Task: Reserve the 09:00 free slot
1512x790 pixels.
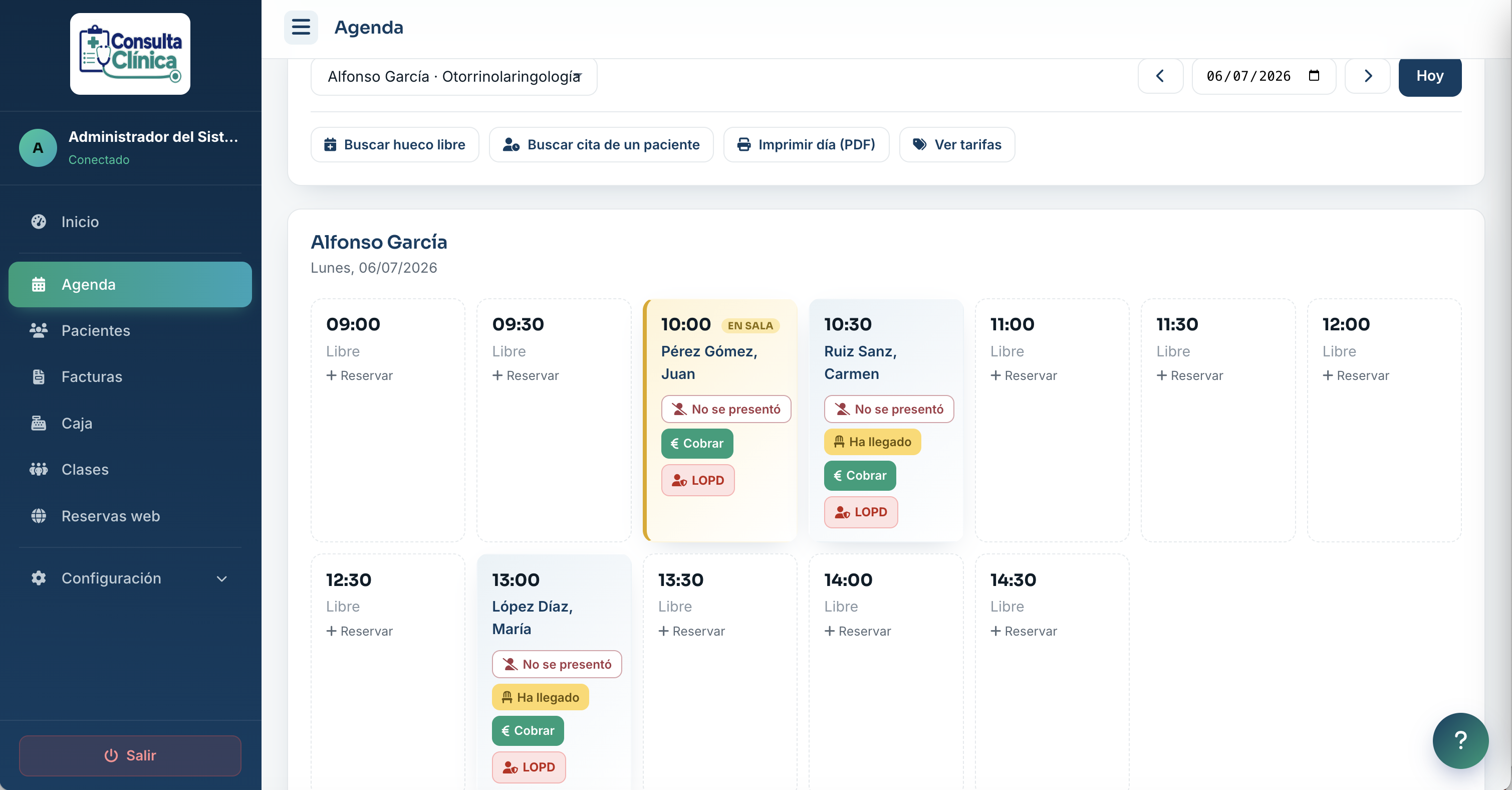Action: click(359, 375)
